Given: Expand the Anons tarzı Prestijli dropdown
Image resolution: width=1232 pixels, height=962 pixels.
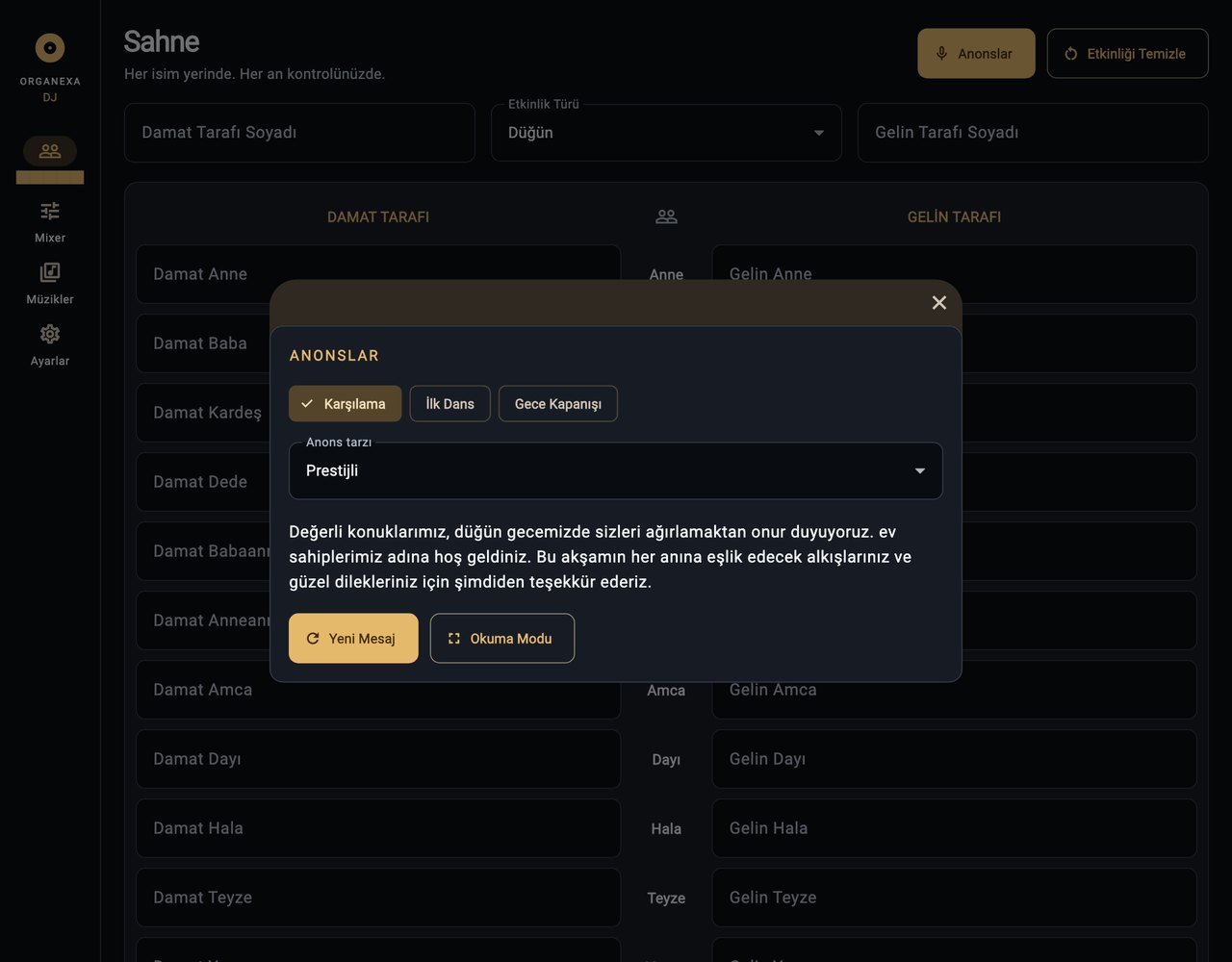Looking at the screenshot, I should tap(616, 470).
